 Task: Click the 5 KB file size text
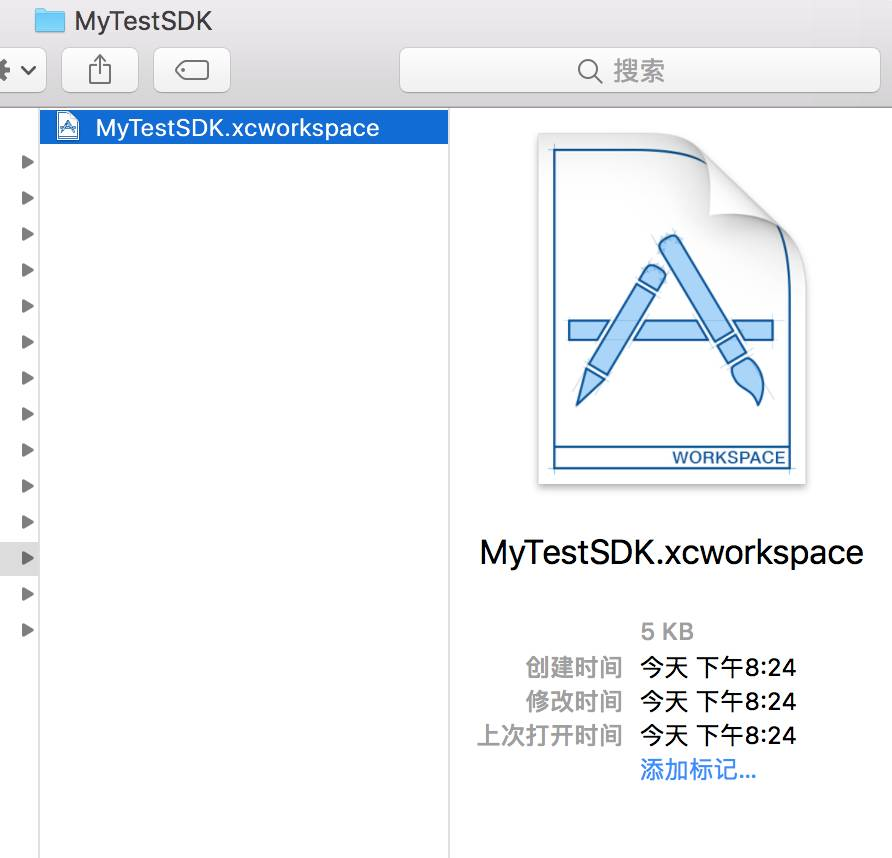tap(667, 632)
